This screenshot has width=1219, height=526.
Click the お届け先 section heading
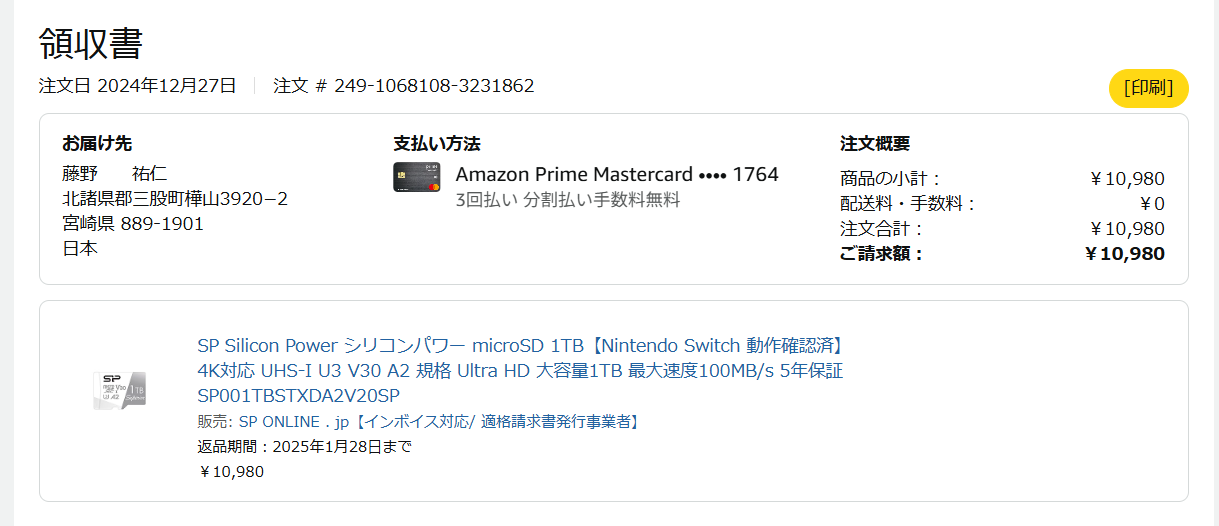click(x=96, y=143)
